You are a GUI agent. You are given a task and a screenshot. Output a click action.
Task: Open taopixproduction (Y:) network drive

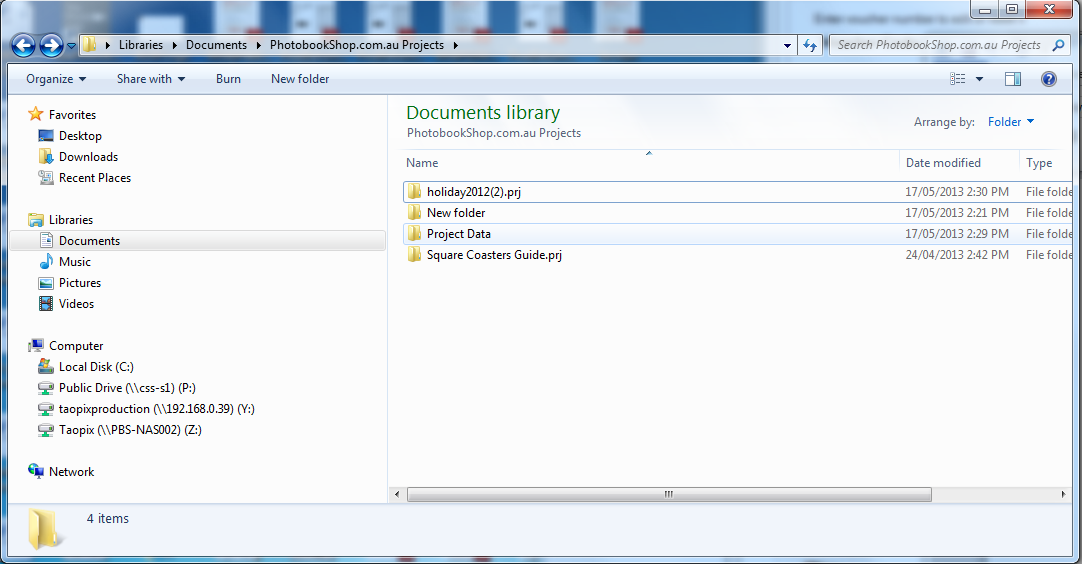click(x=157, y=409)
